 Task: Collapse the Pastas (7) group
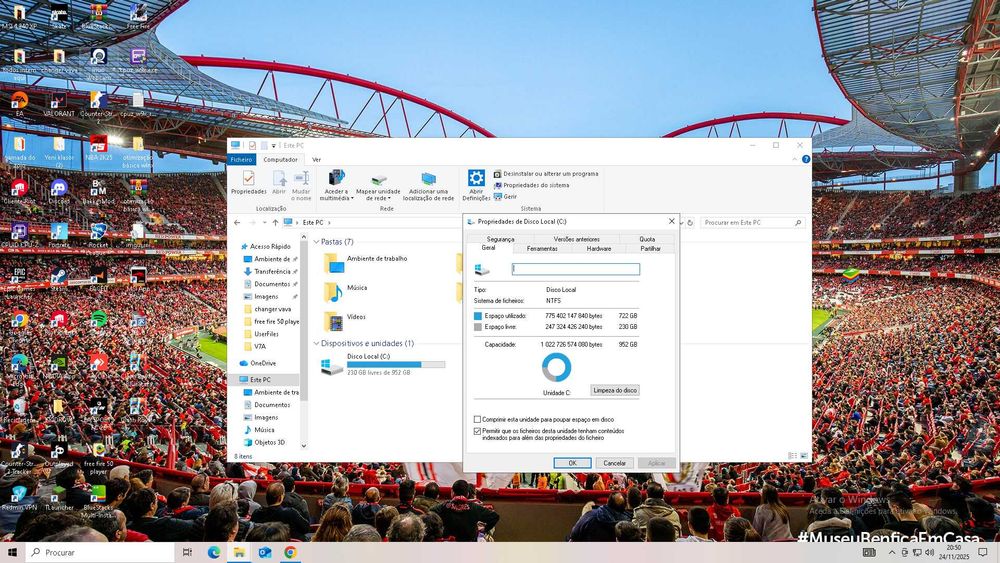tap(316, 242)
